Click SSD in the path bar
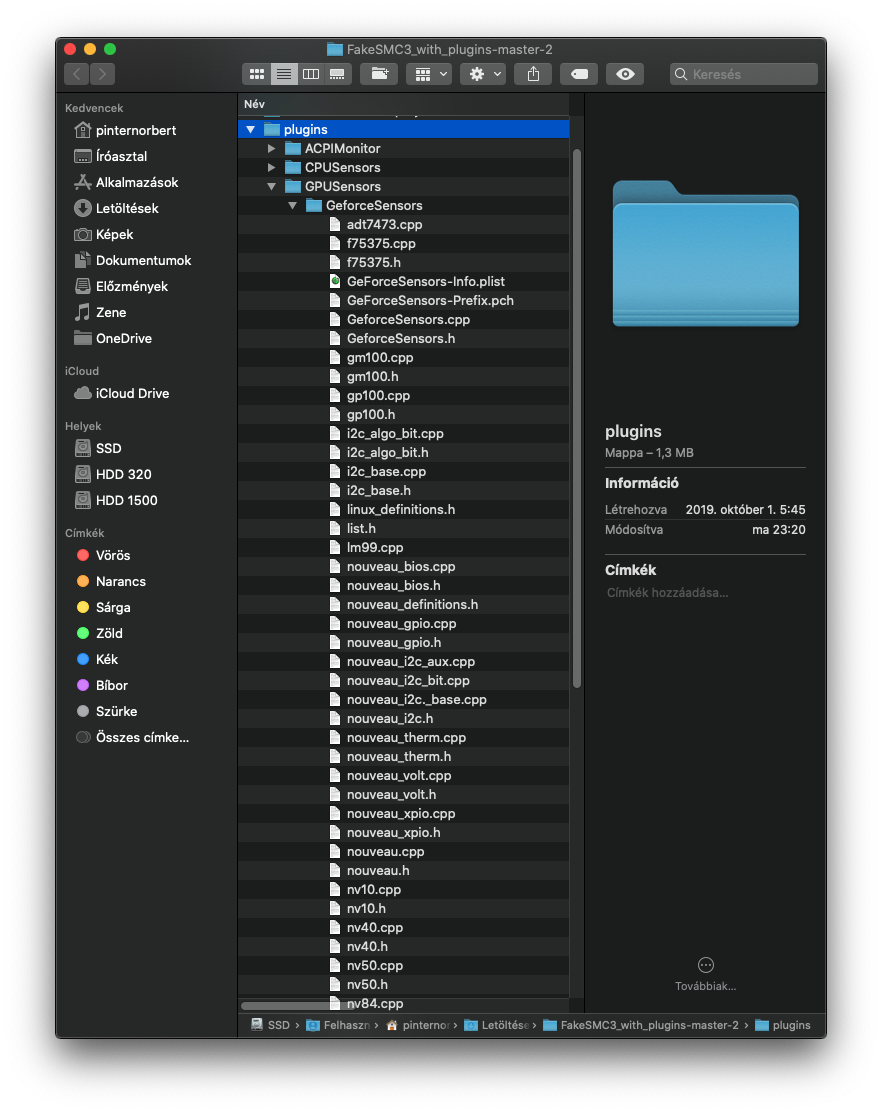 pos(270,1025)
